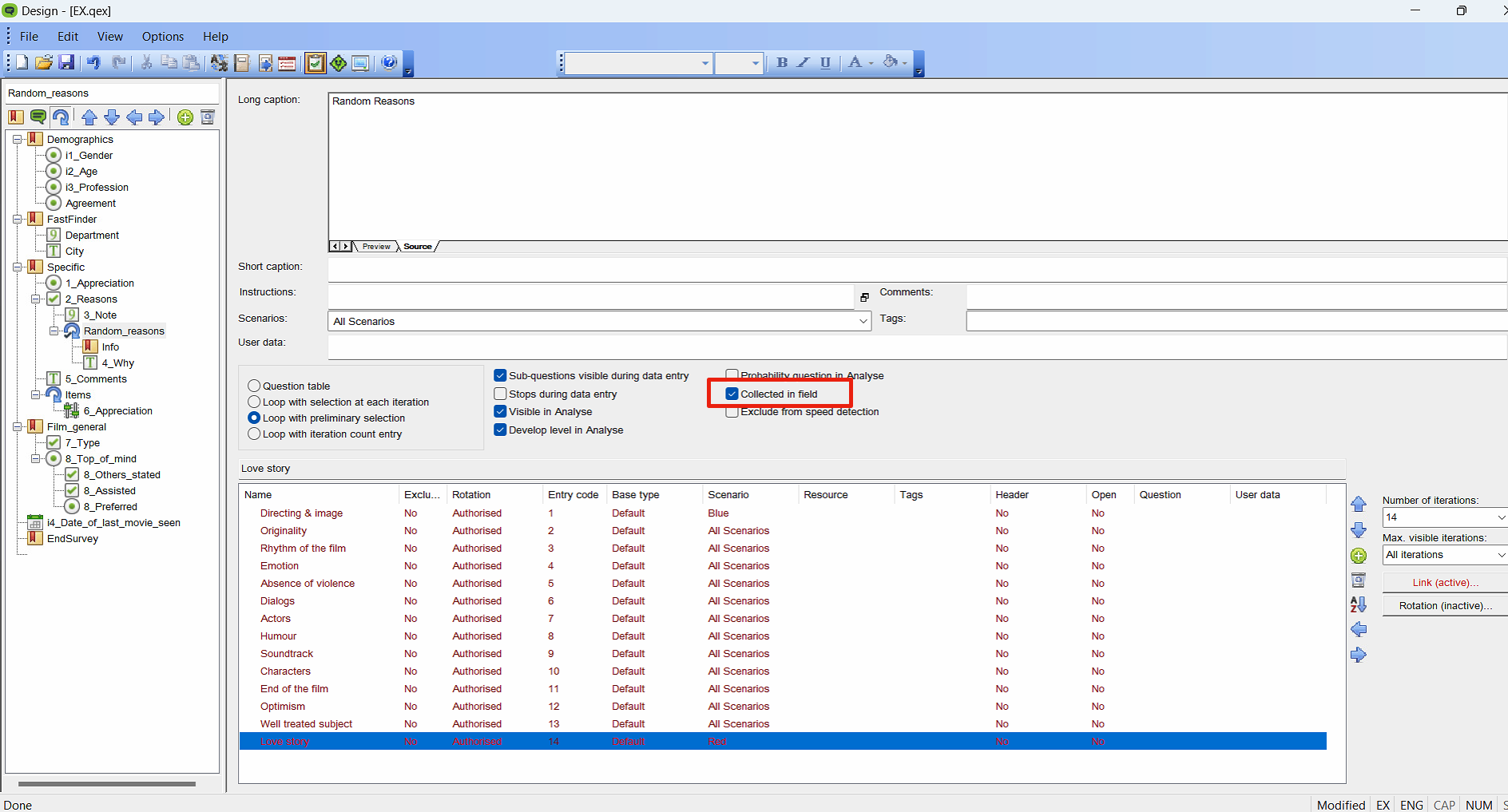Sort iterations alphabetically with A-Z icon
The image size is (1508, 812).
(1359, 604)
